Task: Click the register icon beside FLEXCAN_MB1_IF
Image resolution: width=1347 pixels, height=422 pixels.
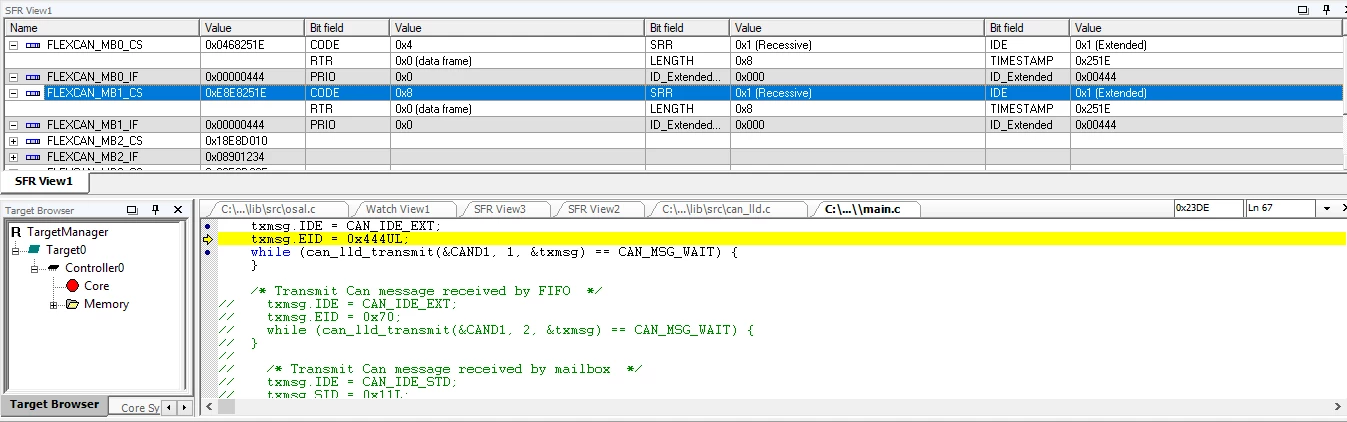Action: [33, 125]
